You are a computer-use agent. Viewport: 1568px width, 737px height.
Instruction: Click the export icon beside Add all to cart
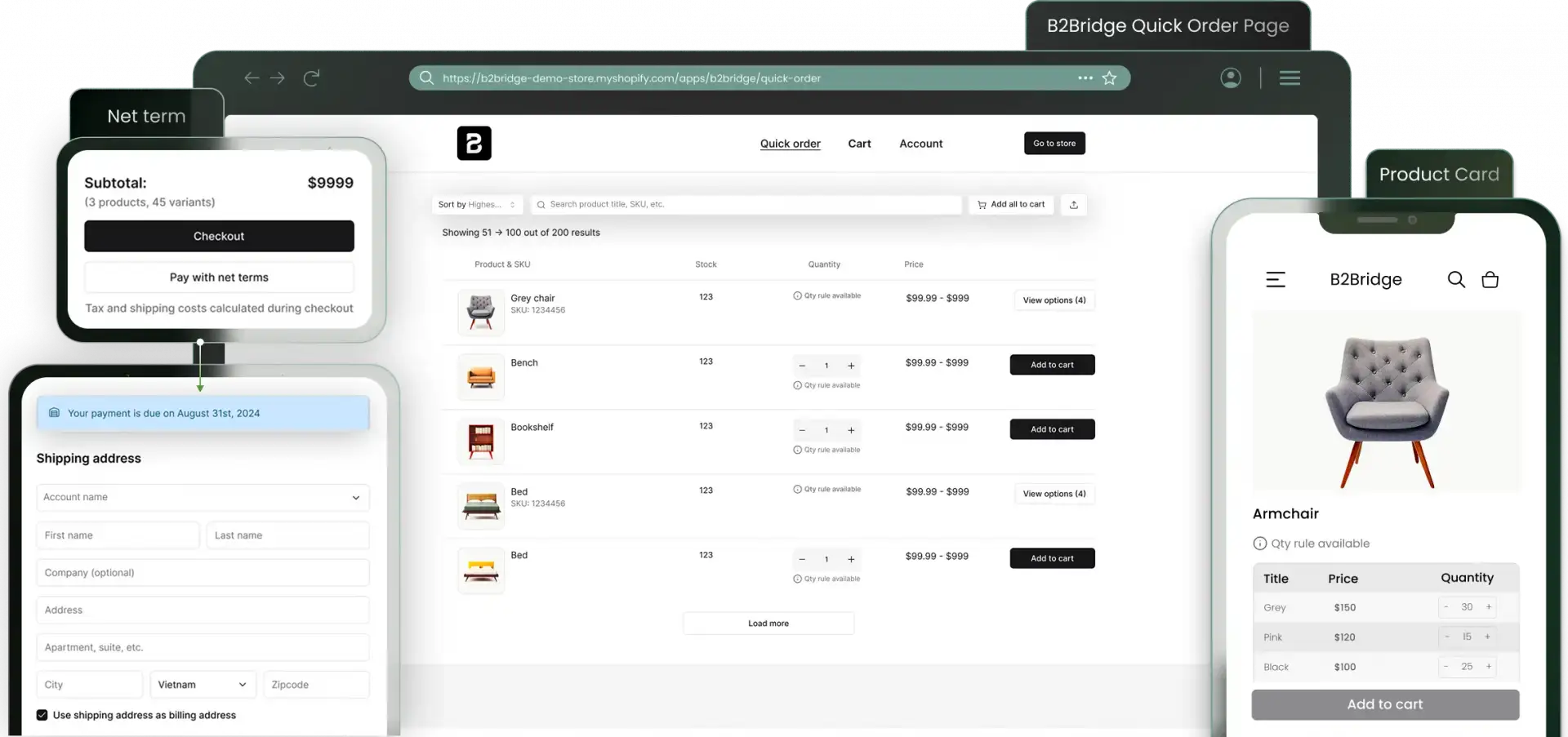(x=1074, y=204)
